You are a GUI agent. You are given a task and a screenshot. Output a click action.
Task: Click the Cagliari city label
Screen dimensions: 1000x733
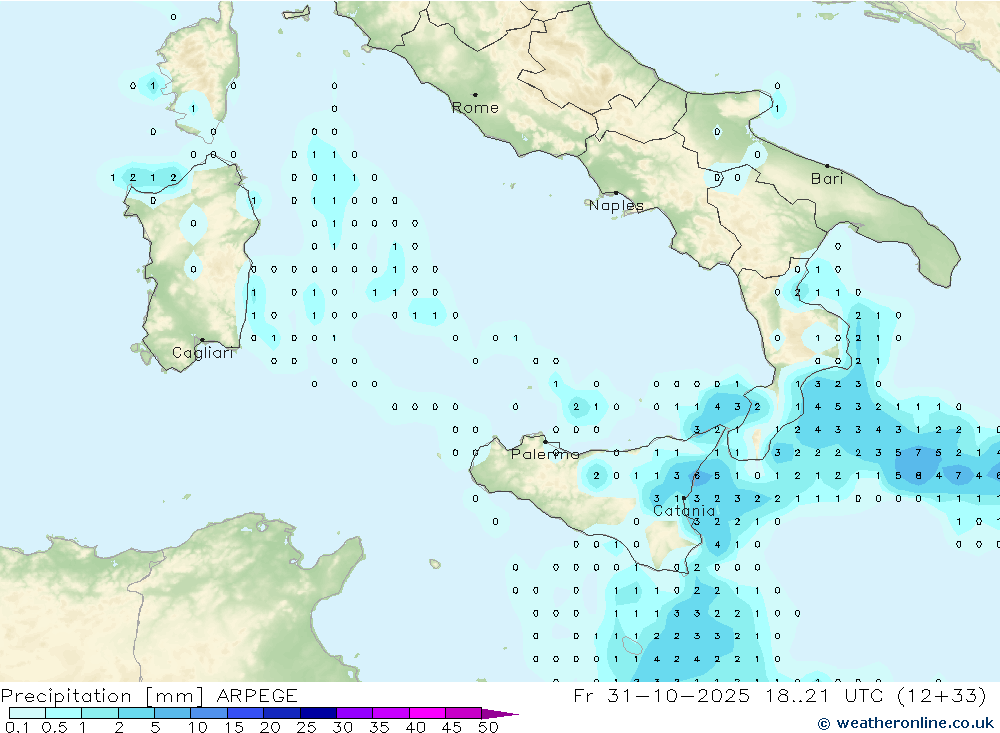coord(203,353)
